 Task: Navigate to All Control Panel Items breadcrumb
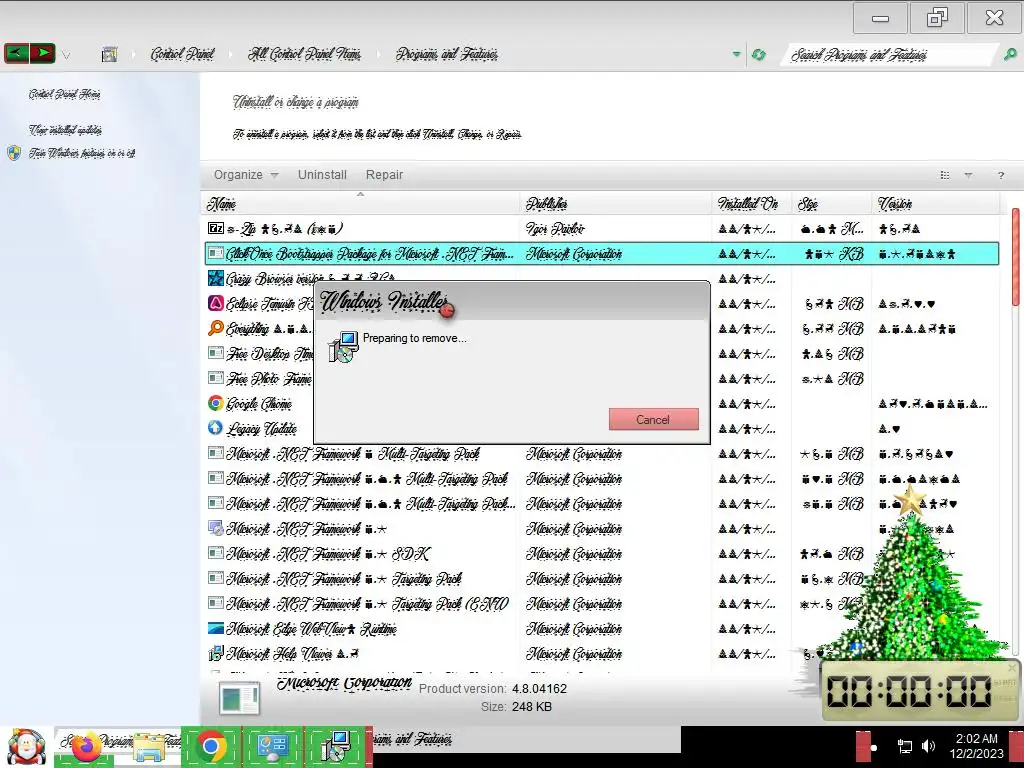[304, 54]
